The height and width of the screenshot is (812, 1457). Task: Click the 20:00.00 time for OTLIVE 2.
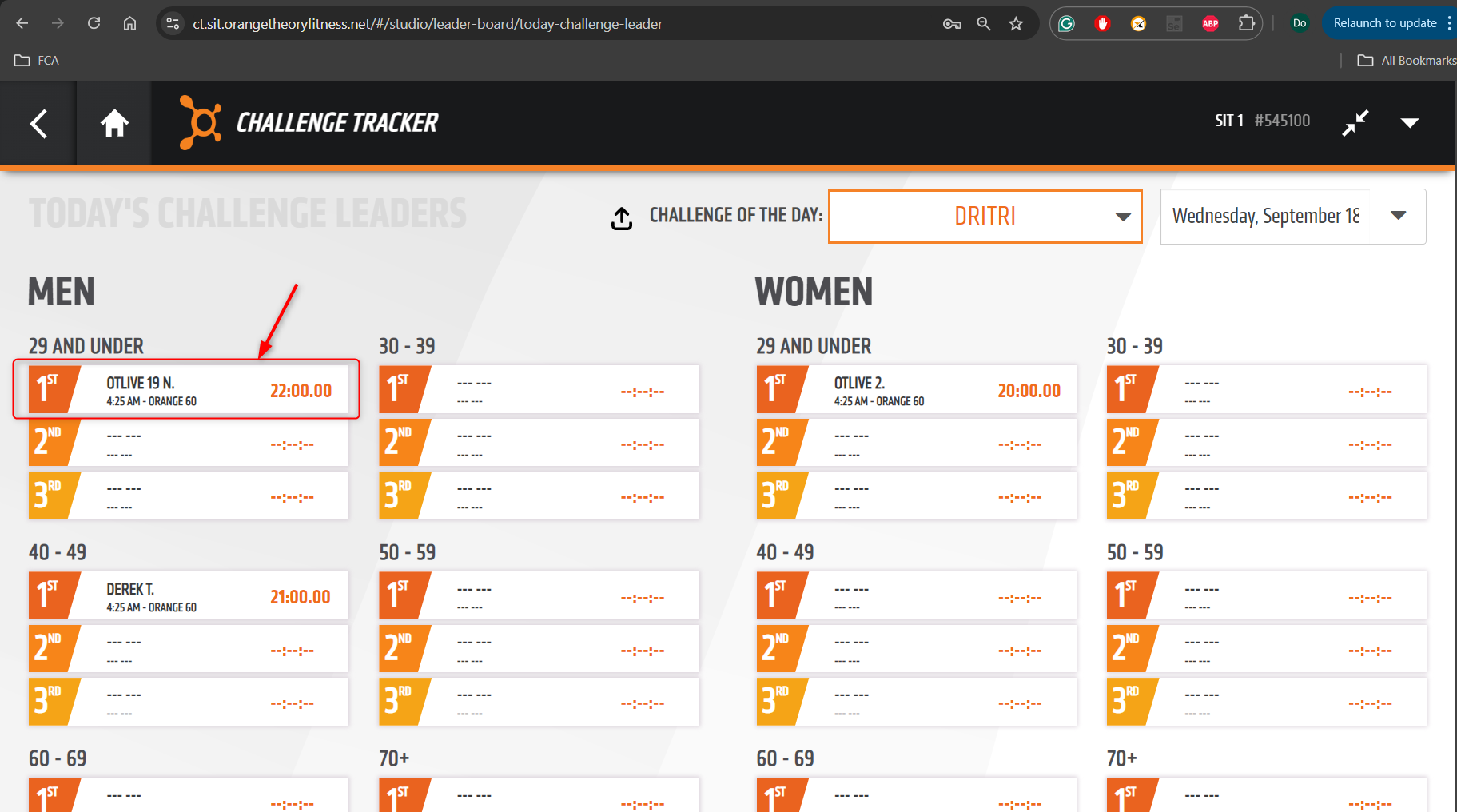[1029, 391]
